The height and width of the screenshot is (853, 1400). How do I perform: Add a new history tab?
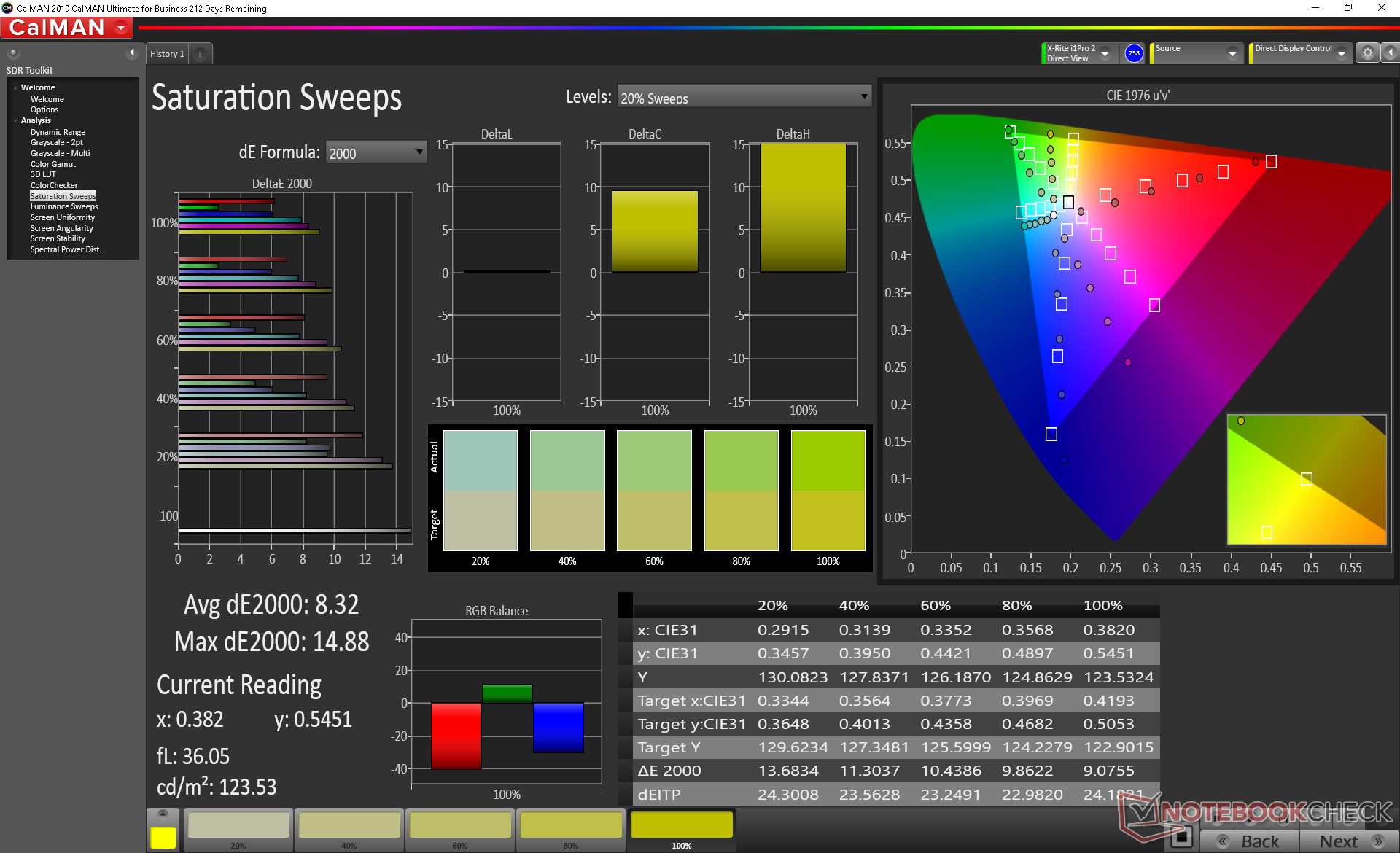[x=200, y=54]
